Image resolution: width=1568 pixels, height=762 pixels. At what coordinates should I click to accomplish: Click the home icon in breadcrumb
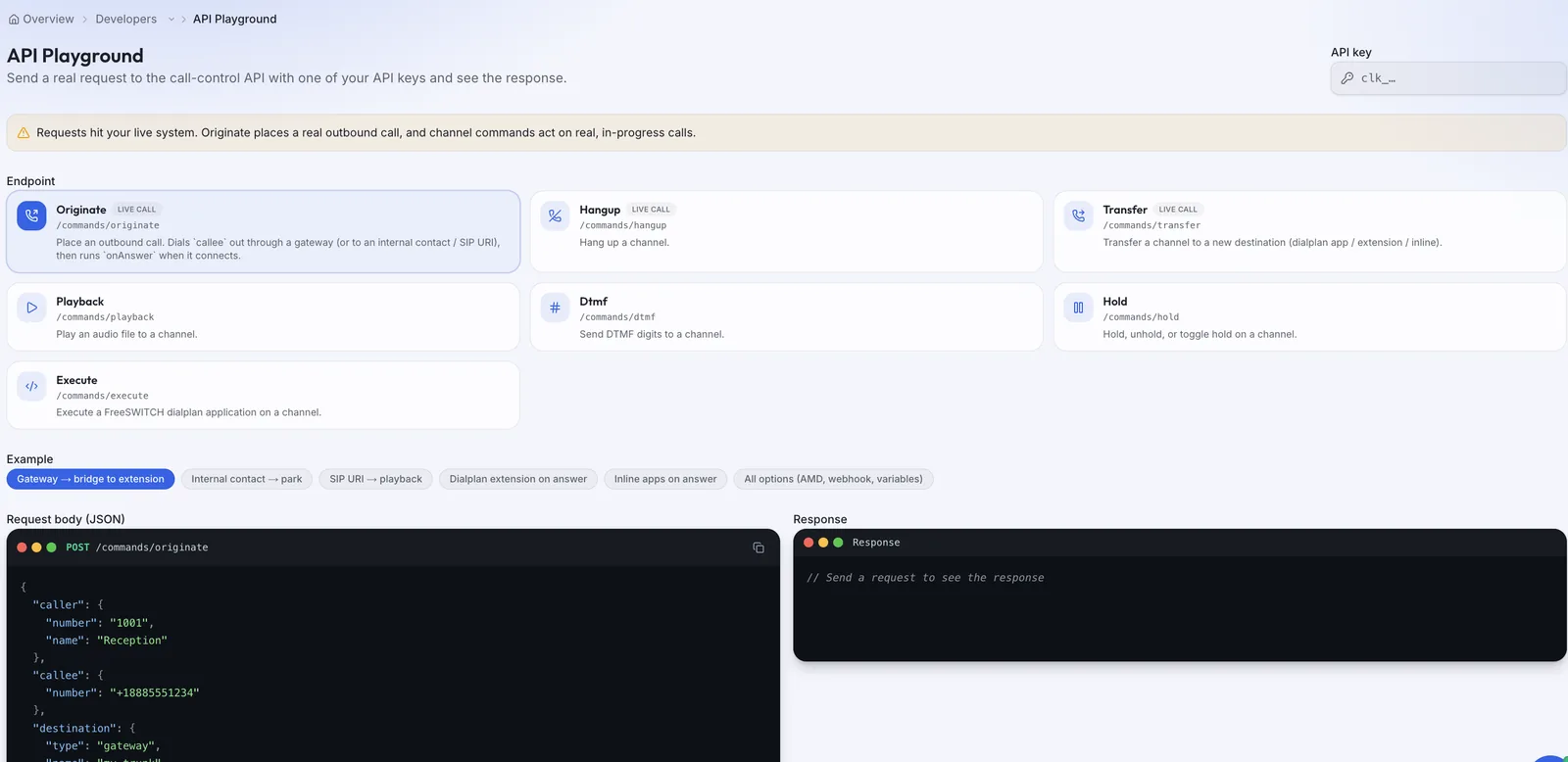[x=14, y=19]
